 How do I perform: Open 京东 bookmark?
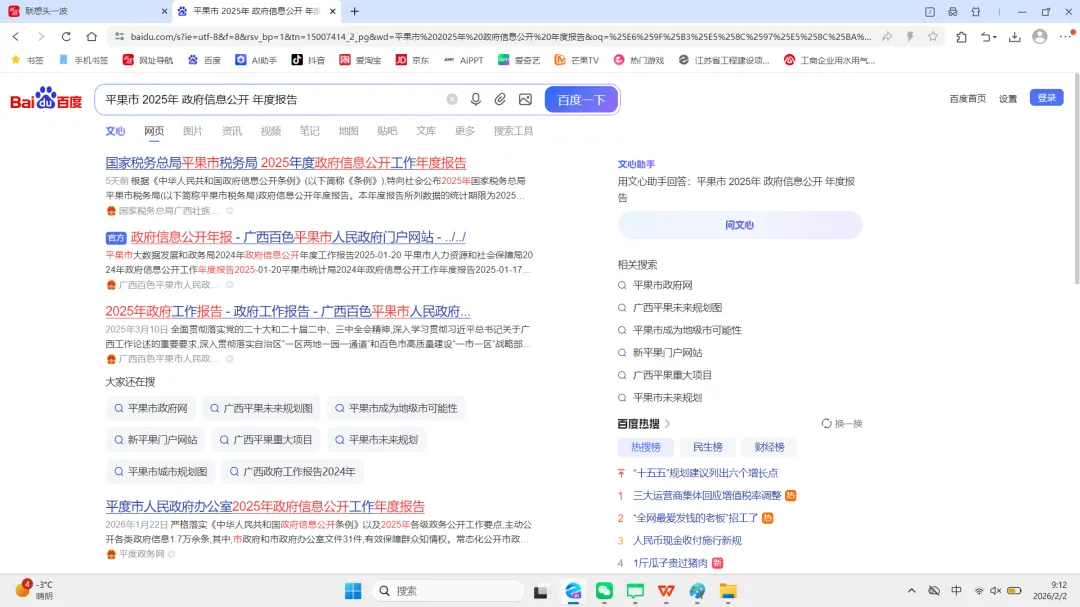[x=413, y=60]
